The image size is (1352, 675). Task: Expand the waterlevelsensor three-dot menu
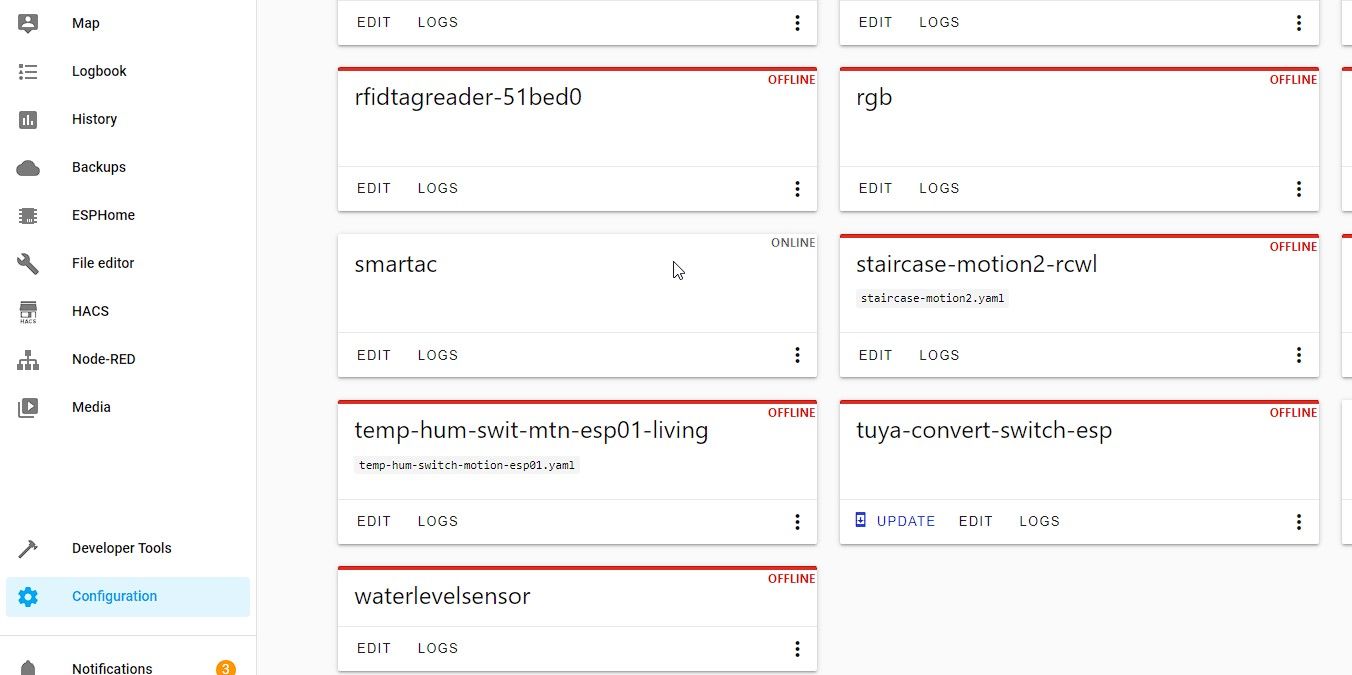[797, 648]
